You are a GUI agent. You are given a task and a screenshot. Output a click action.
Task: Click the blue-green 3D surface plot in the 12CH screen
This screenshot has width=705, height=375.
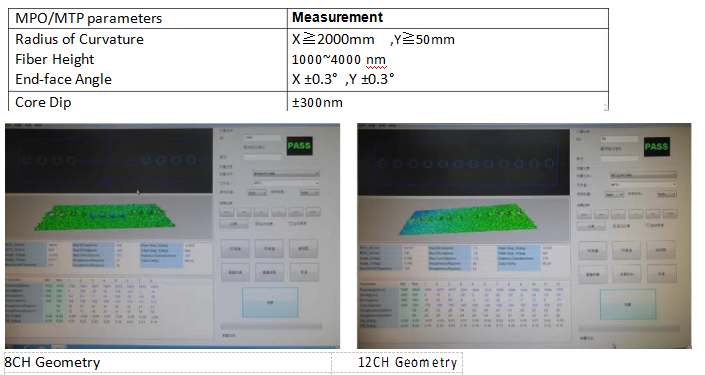[x=468, y=219]
